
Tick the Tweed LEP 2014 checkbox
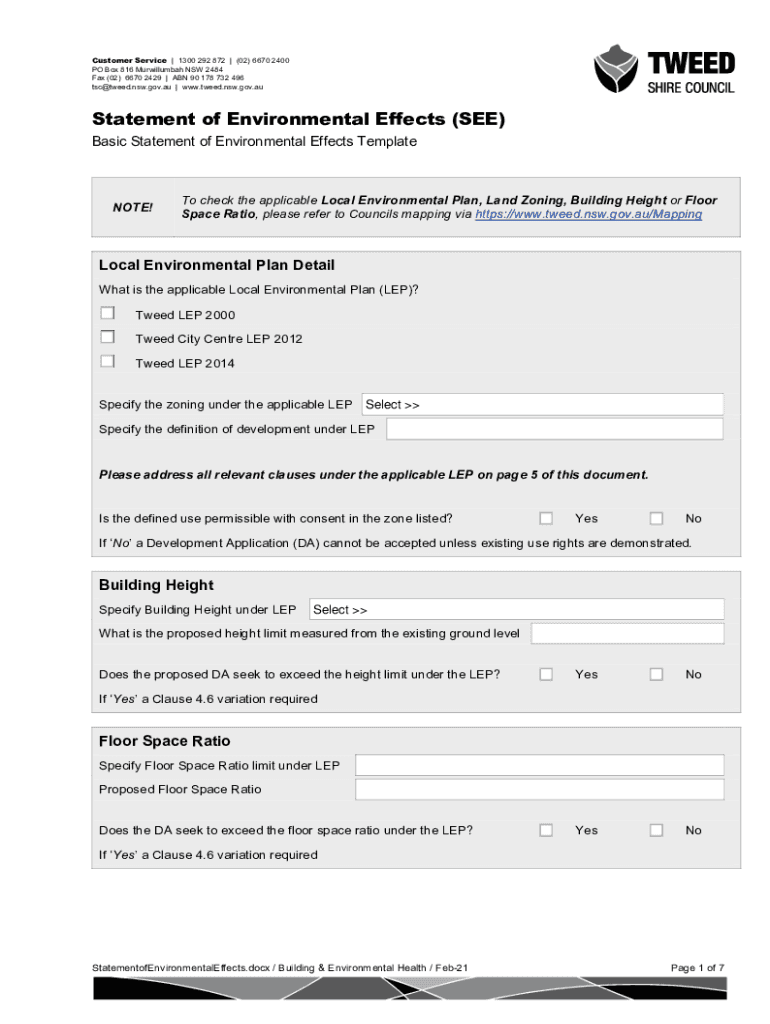[x=107, y=361]
